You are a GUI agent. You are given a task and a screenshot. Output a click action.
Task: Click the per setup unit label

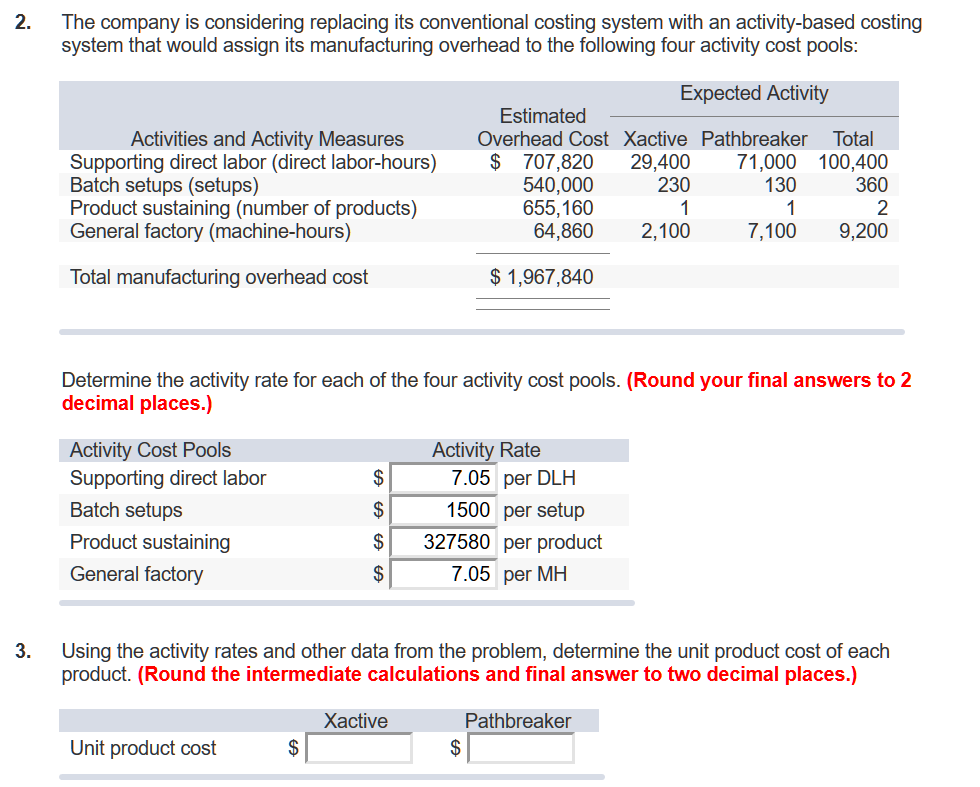tap(544, 510)
